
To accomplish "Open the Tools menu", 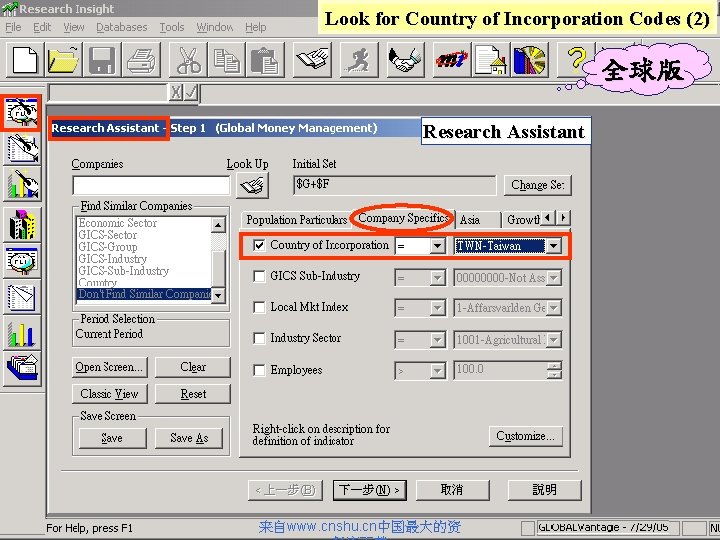I will pos(172,27).
